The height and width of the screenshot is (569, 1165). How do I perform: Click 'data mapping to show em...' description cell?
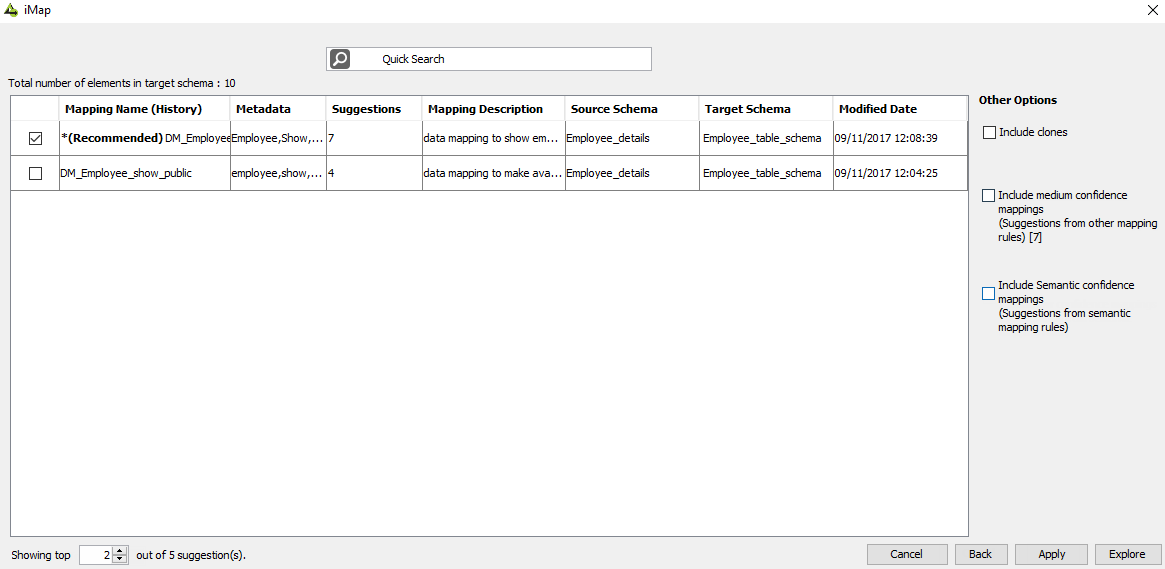point(493,138)
